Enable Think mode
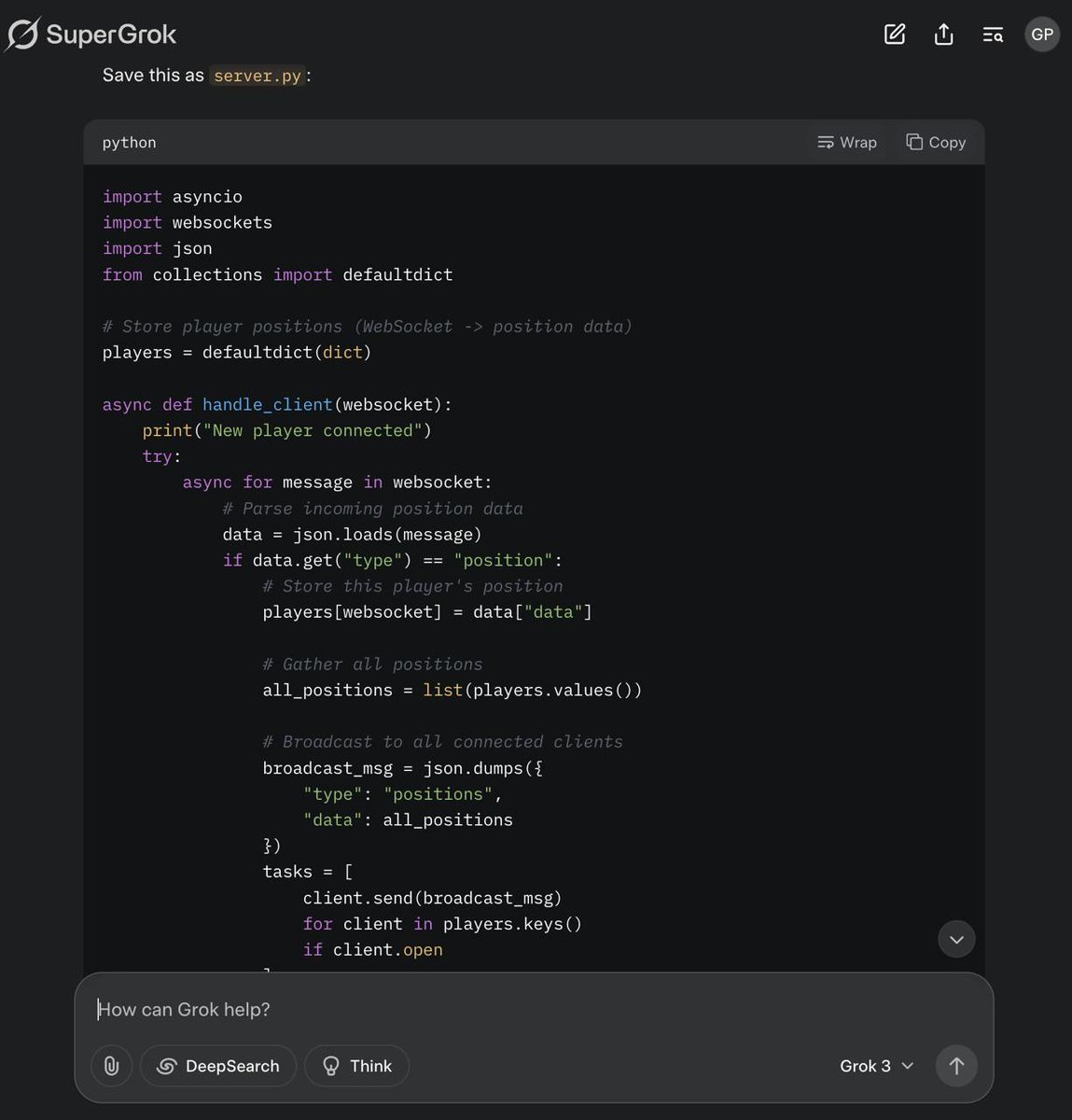Screen dimensions: 1072x1120 coord(356,1066)
